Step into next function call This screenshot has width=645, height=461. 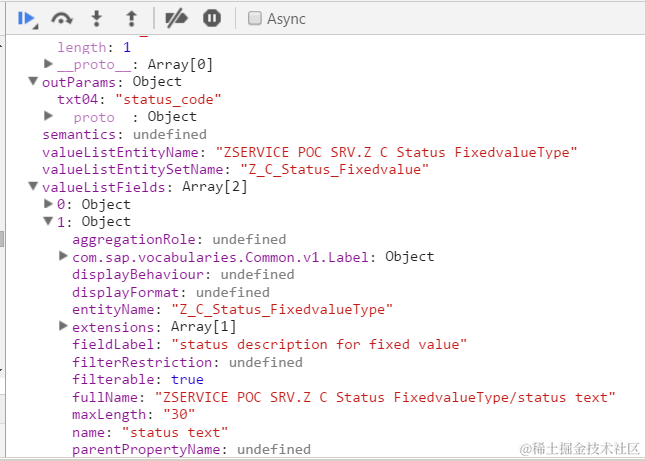[97, 19]
